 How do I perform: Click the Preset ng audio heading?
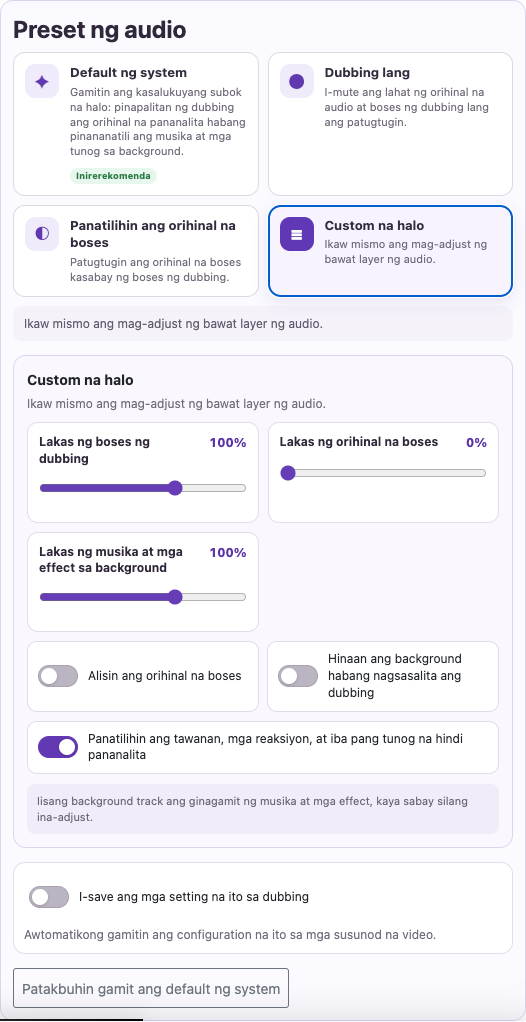click(100, 30)
